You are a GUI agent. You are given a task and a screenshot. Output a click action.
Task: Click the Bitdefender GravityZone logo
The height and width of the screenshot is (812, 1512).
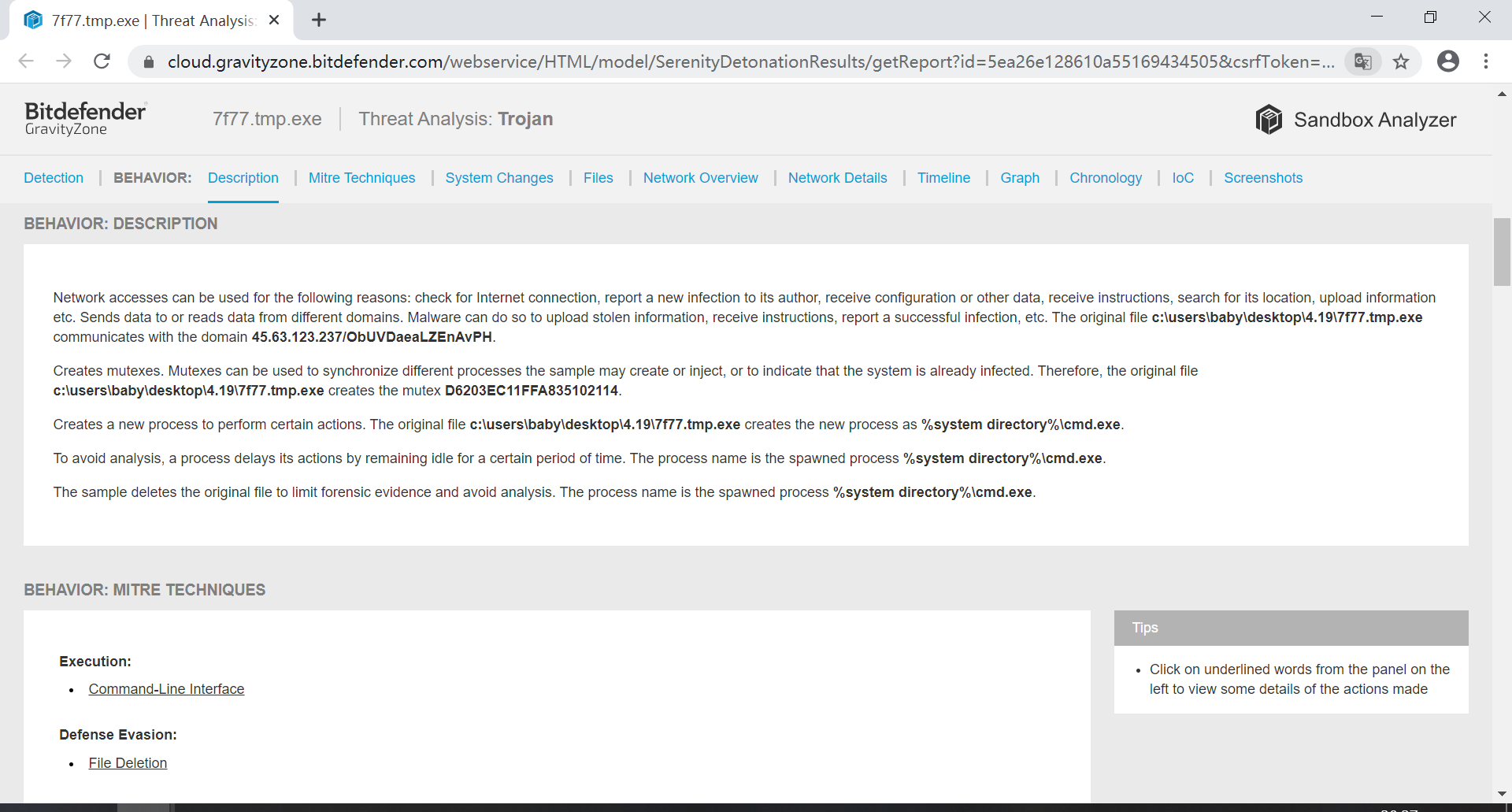[85, 119]
